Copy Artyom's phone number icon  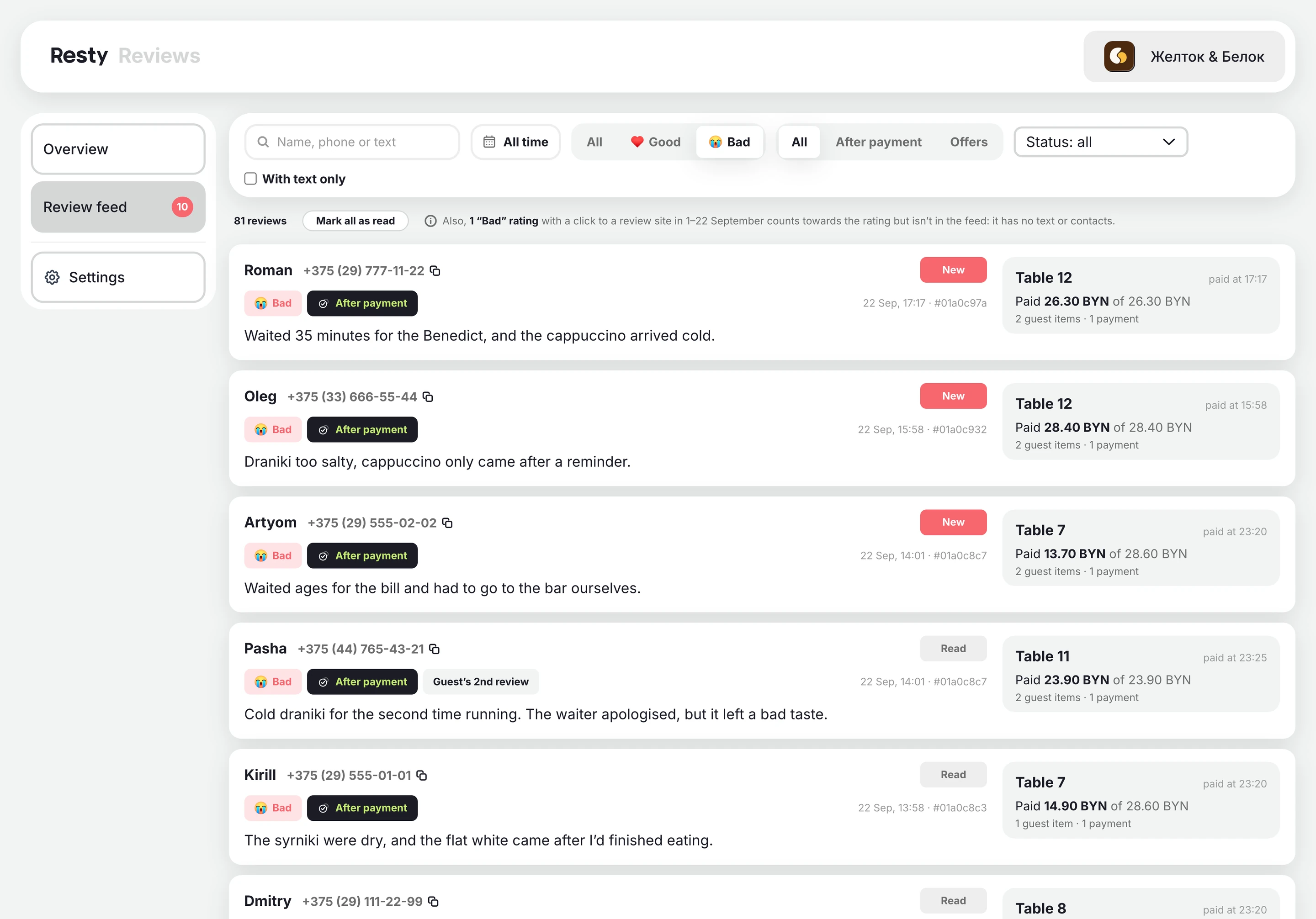click(447, 523)
